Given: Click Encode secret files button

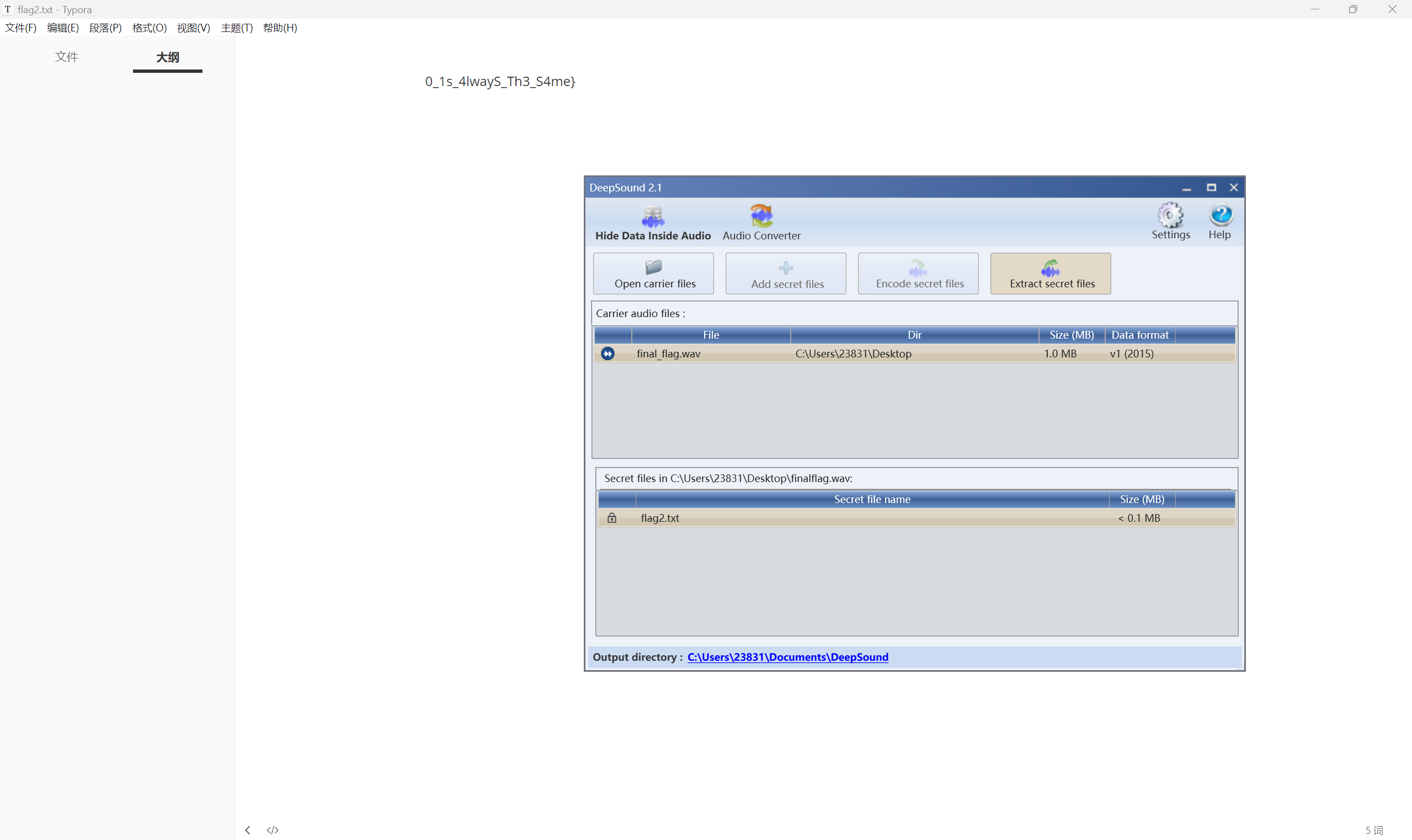Looking at the screenshot, I should [918, 274].
